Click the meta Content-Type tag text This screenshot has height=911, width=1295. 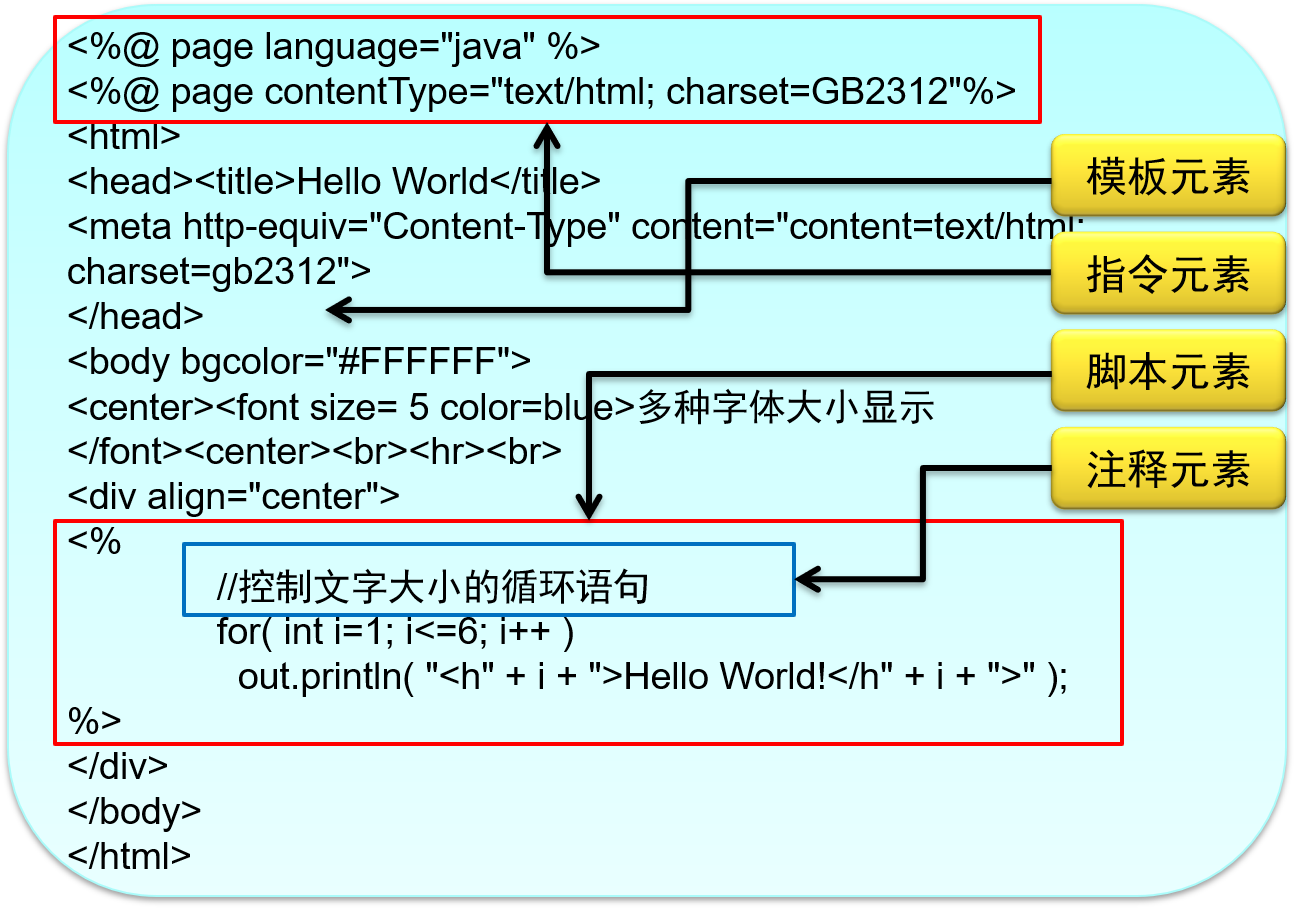point(400,226)
